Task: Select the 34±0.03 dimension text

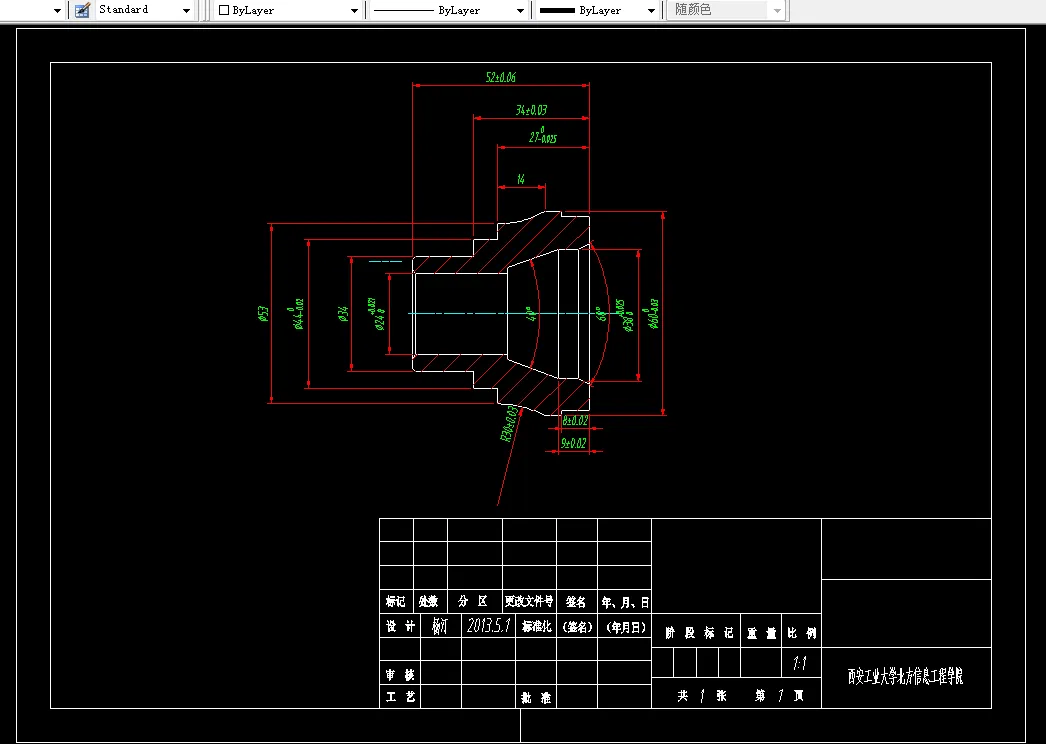Action: tap(531, 109)
